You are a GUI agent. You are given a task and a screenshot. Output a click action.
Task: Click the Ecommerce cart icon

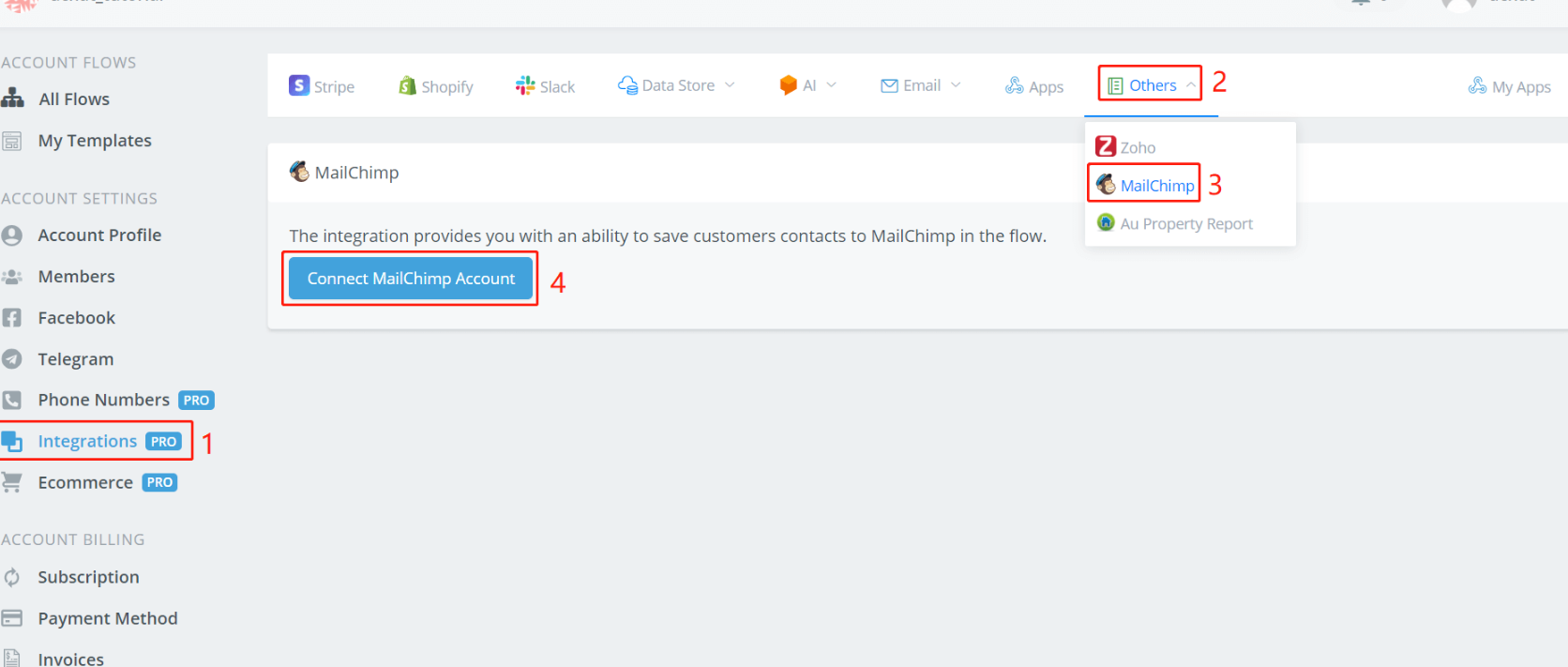click(12, 482)
